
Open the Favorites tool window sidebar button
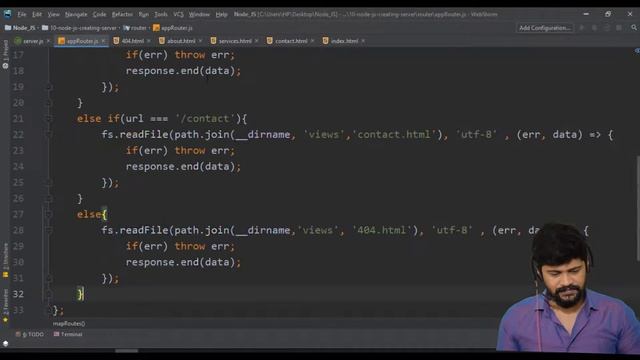[x=5, y=306]
